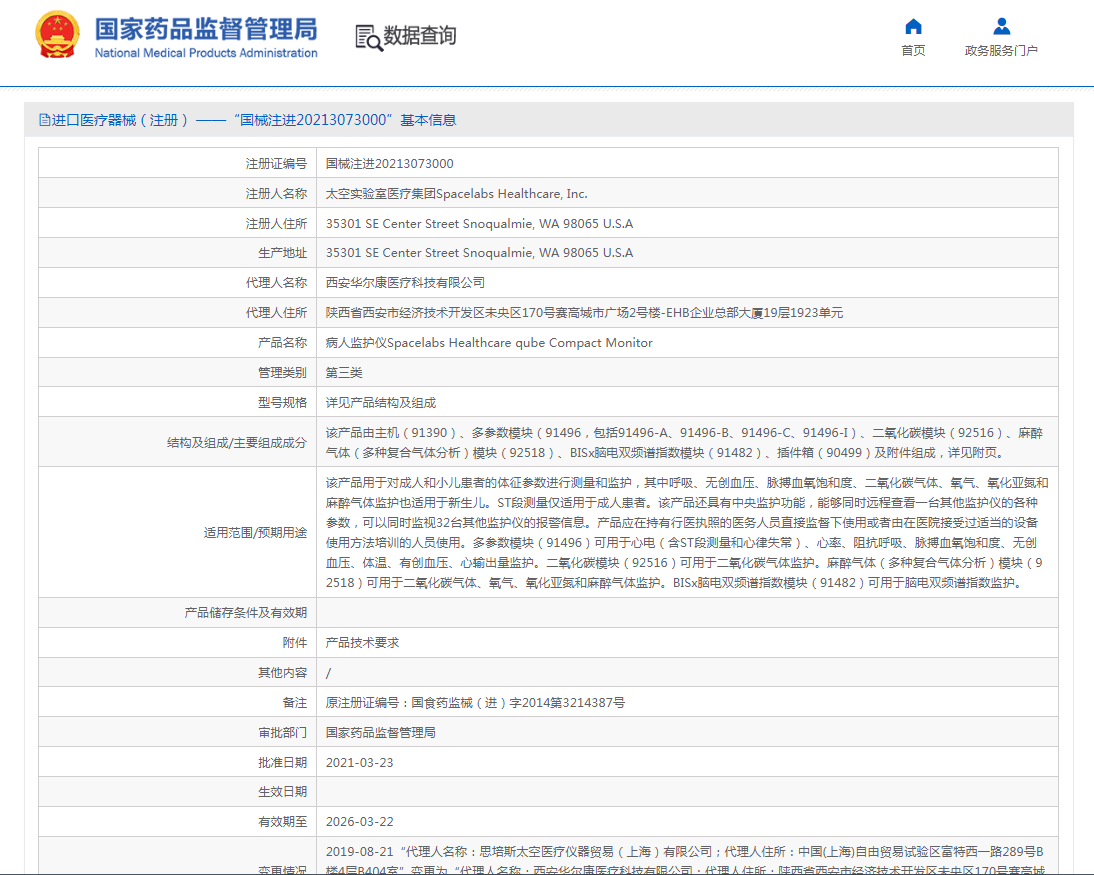Go to 首页 via the home icon
This screenshot has width=1094, height=875.
(913, 27)
